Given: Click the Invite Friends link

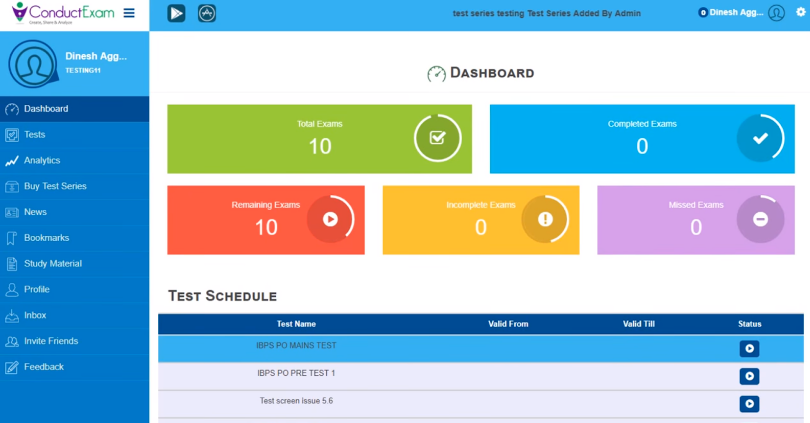Looking at the screenshot, I should click(50, 341).
